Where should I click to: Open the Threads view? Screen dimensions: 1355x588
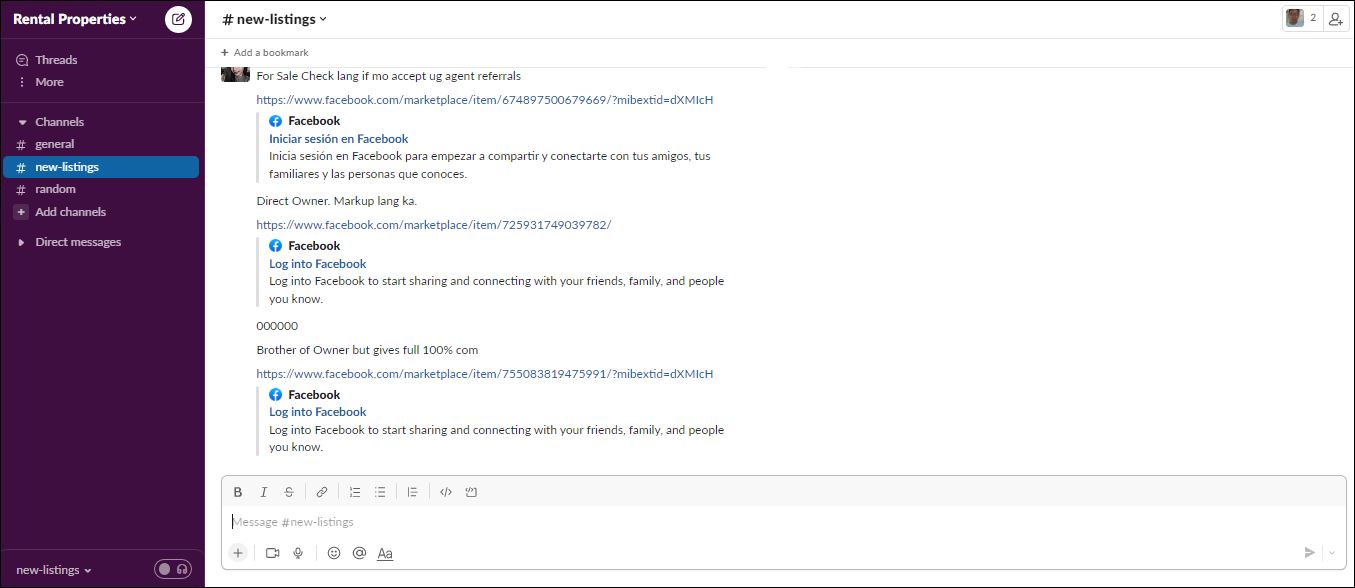point(56,60)
